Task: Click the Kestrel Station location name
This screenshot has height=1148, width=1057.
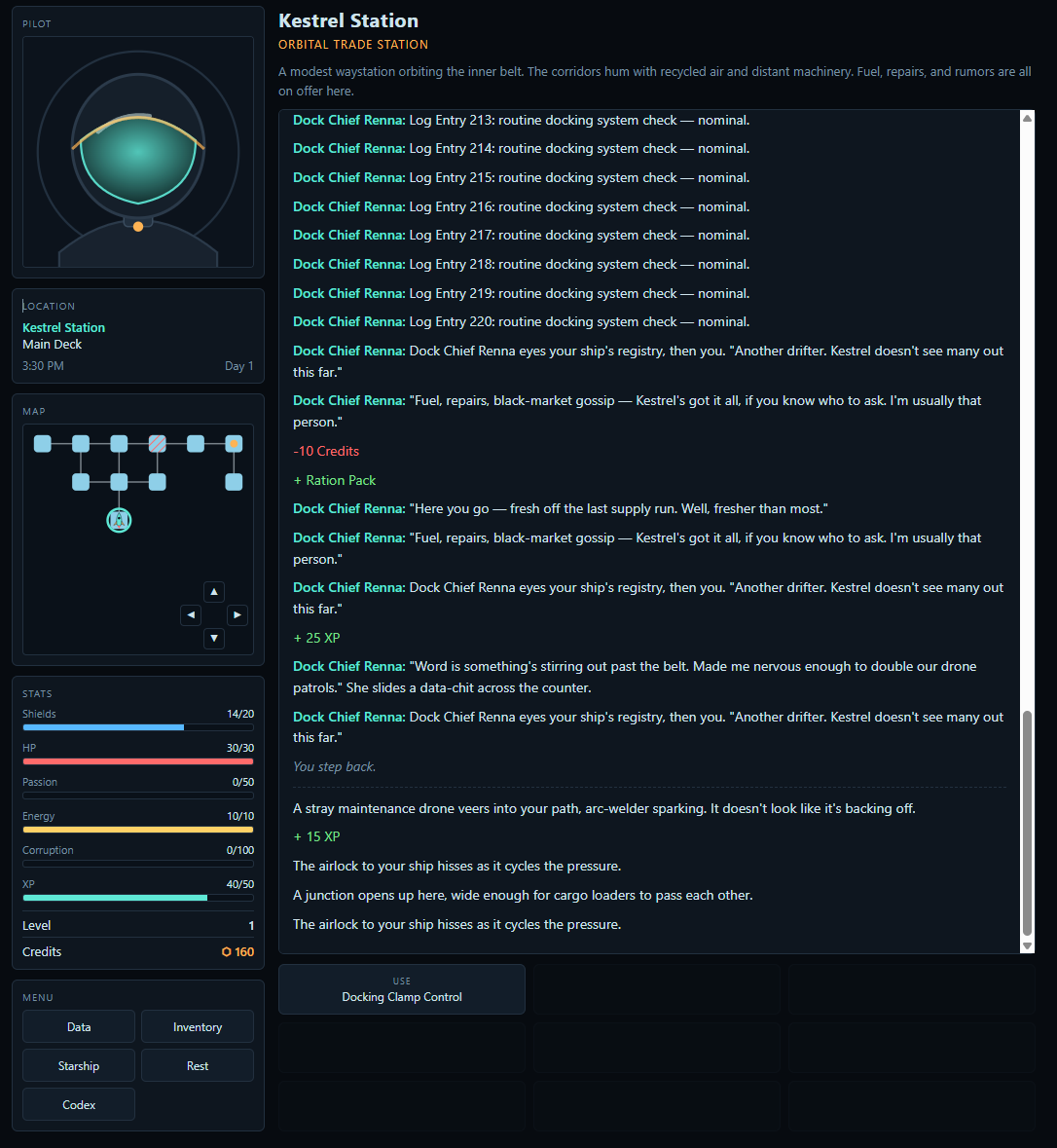Action: [x=63, y=327]
